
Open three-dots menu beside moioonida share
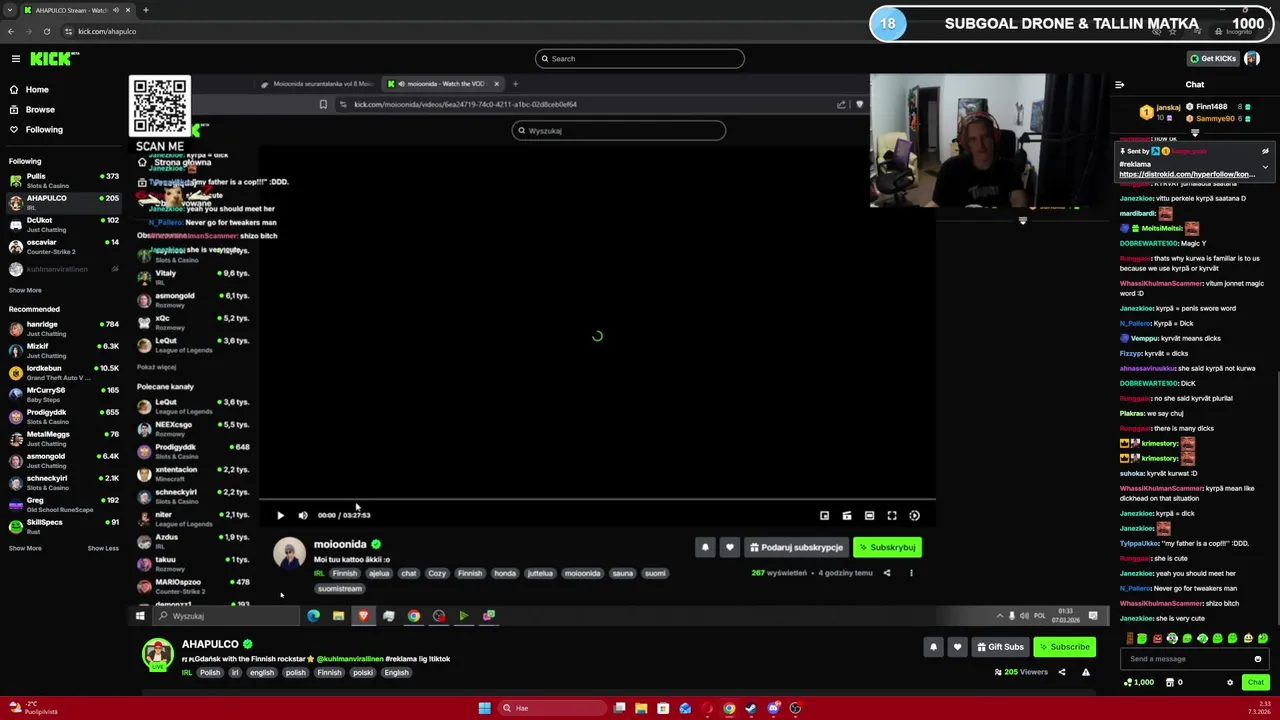click(911, 573)
